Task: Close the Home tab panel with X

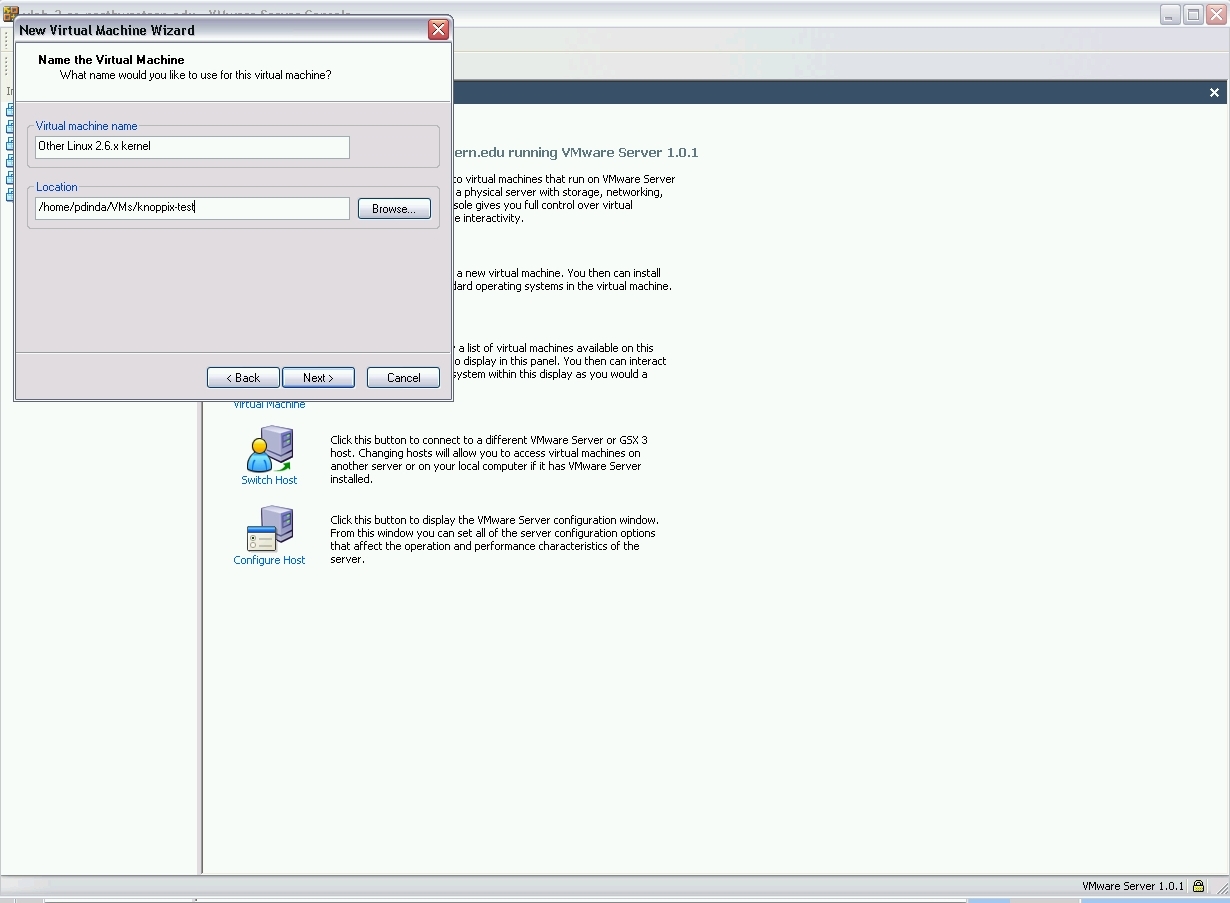Action: point(1214,93)
